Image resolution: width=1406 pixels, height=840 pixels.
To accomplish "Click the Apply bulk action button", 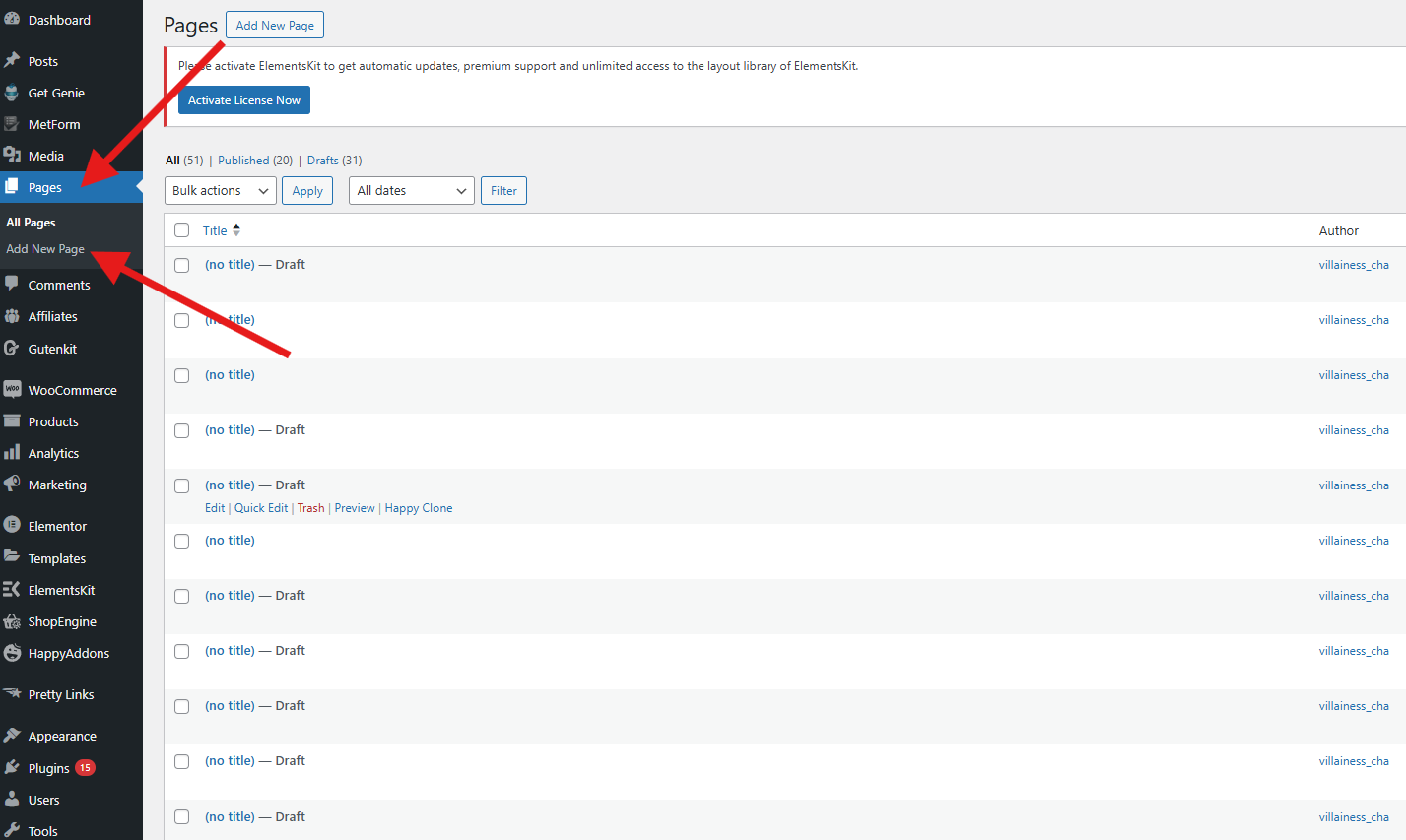I will (x=307, y=191).
